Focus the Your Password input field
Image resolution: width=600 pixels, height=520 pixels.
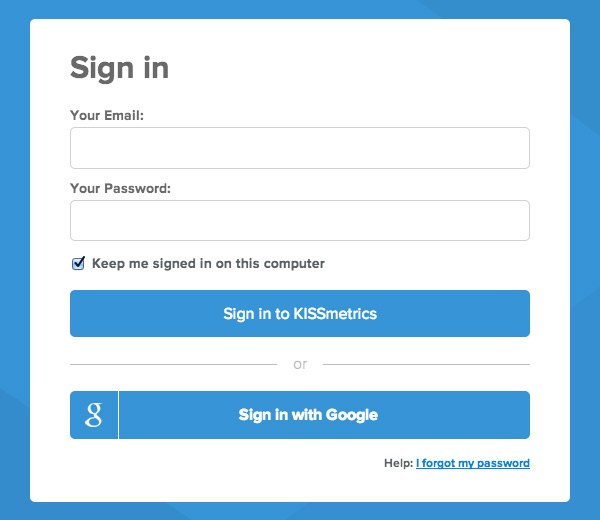pyautogui.click(x=299, y=221)
